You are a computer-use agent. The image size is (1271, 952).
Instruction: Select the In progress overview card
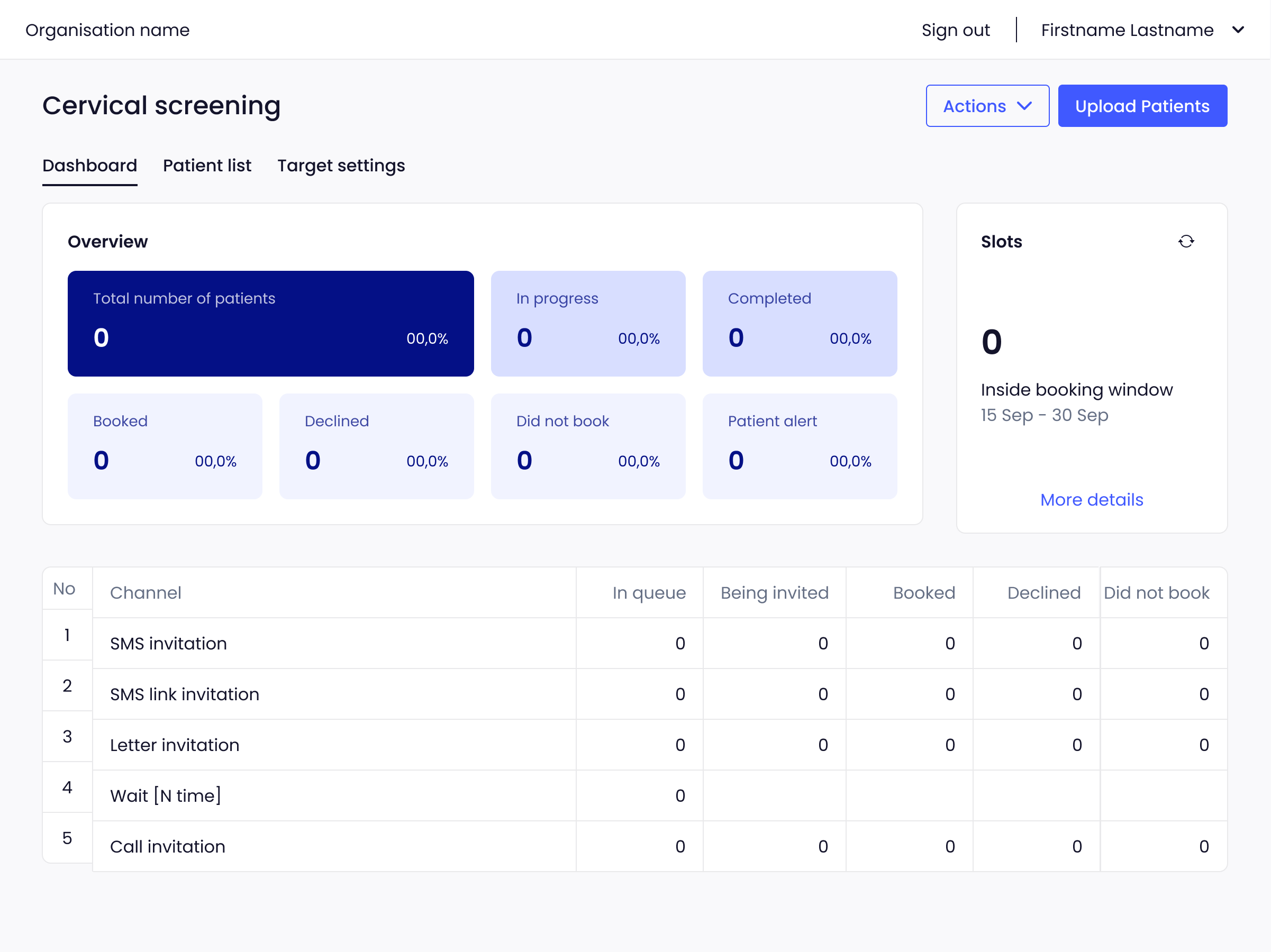588,323
